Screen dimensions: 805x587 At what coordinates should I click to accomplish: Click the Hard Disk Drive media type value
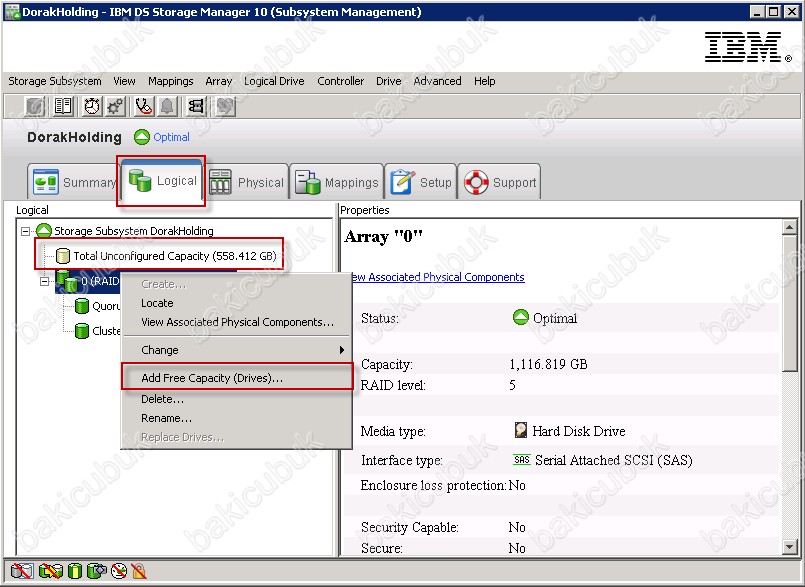coord(579,431)
